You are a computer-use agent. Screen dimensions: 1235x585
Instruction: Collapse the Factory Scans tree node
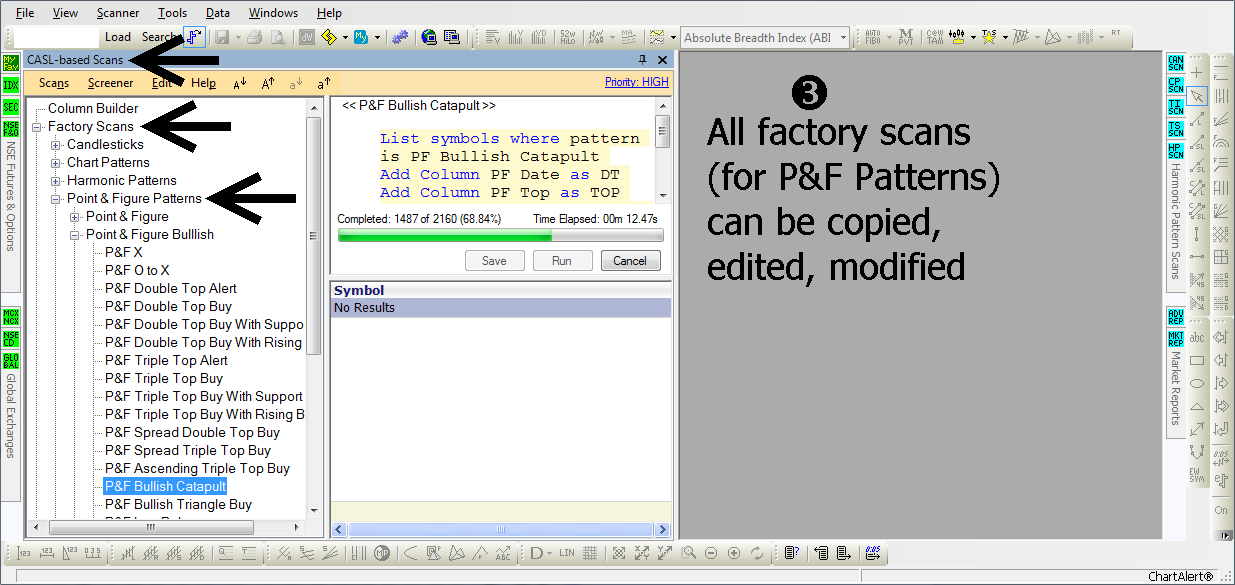[x=37, y=127]
